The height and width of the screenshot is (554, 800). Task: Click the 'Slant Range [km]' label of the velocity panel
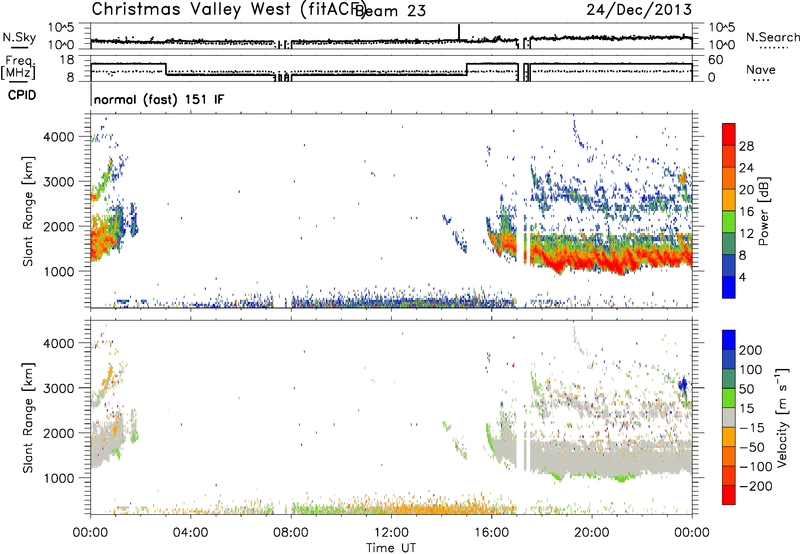pyautogui.click(x=28, y=417)
